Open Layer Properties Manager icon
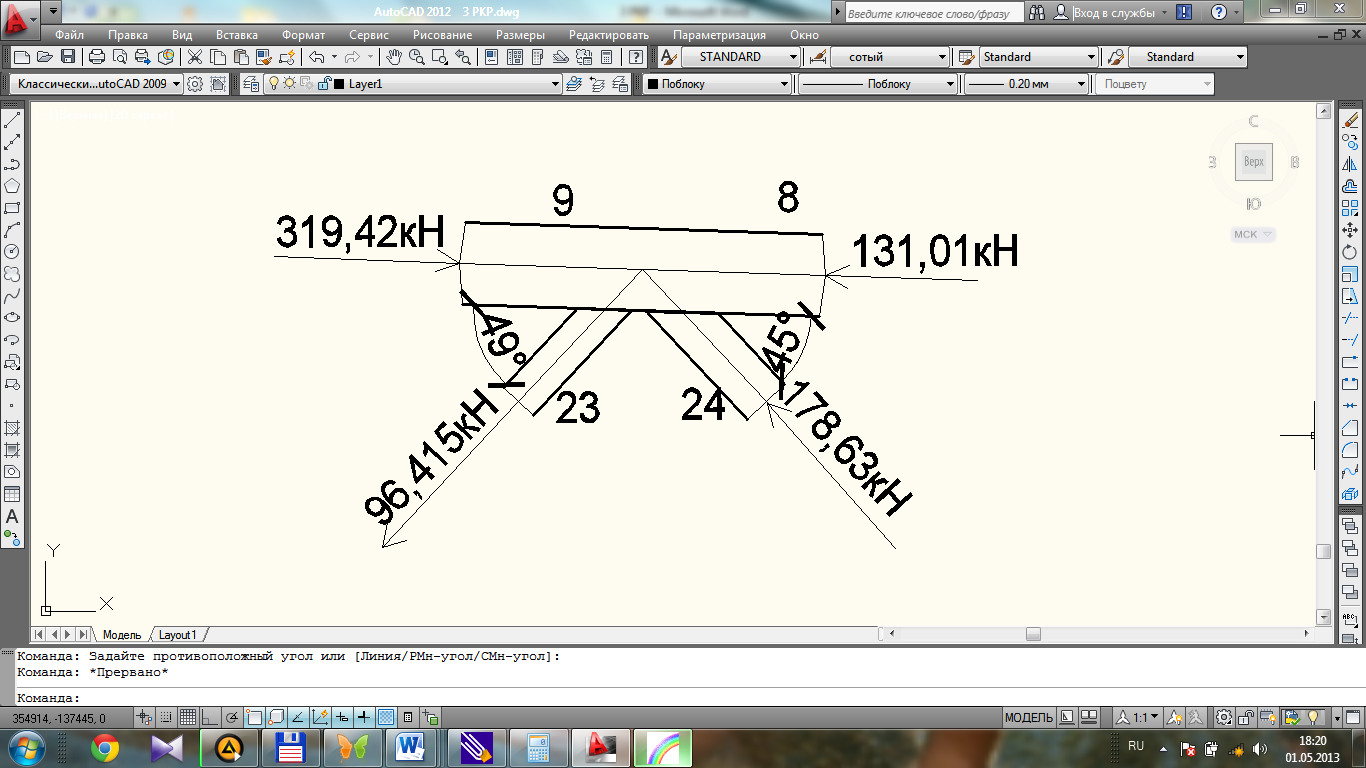The width and height of the screenshot is (1366, 768). coord(251,84)
